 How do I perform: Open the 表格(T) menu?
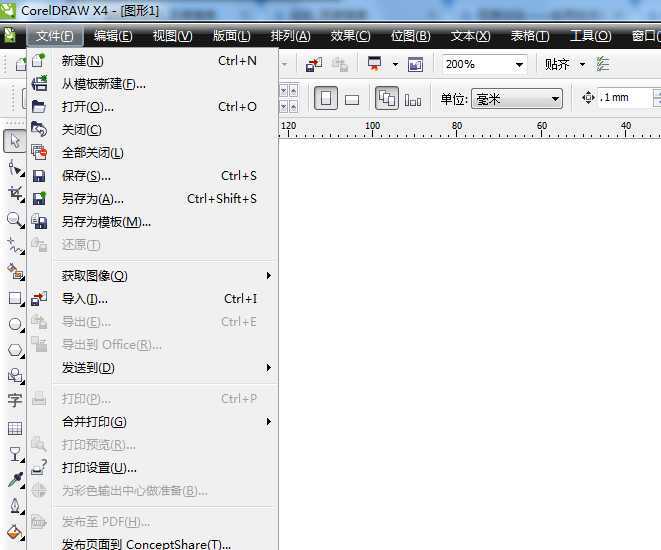pos(530,36)
